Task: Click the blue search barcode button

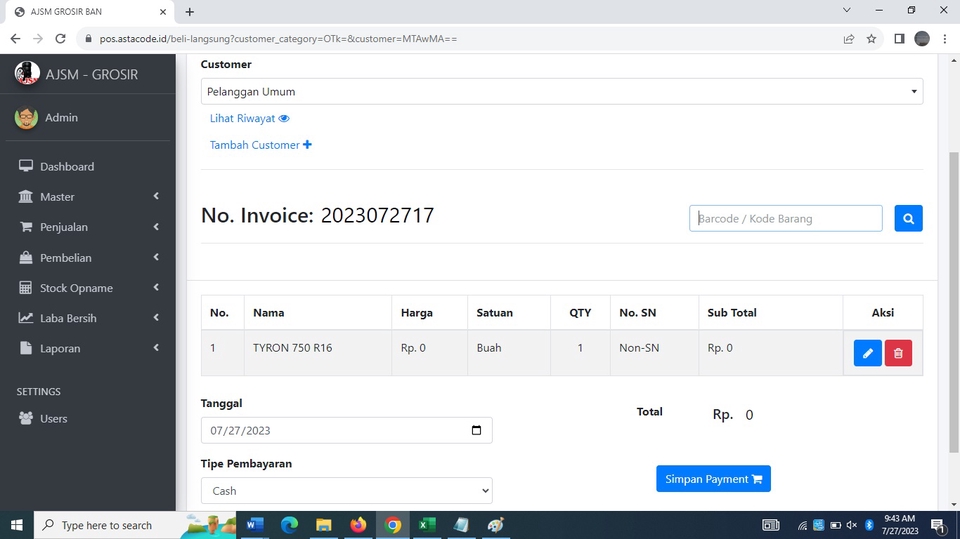Action: (908, 219)
